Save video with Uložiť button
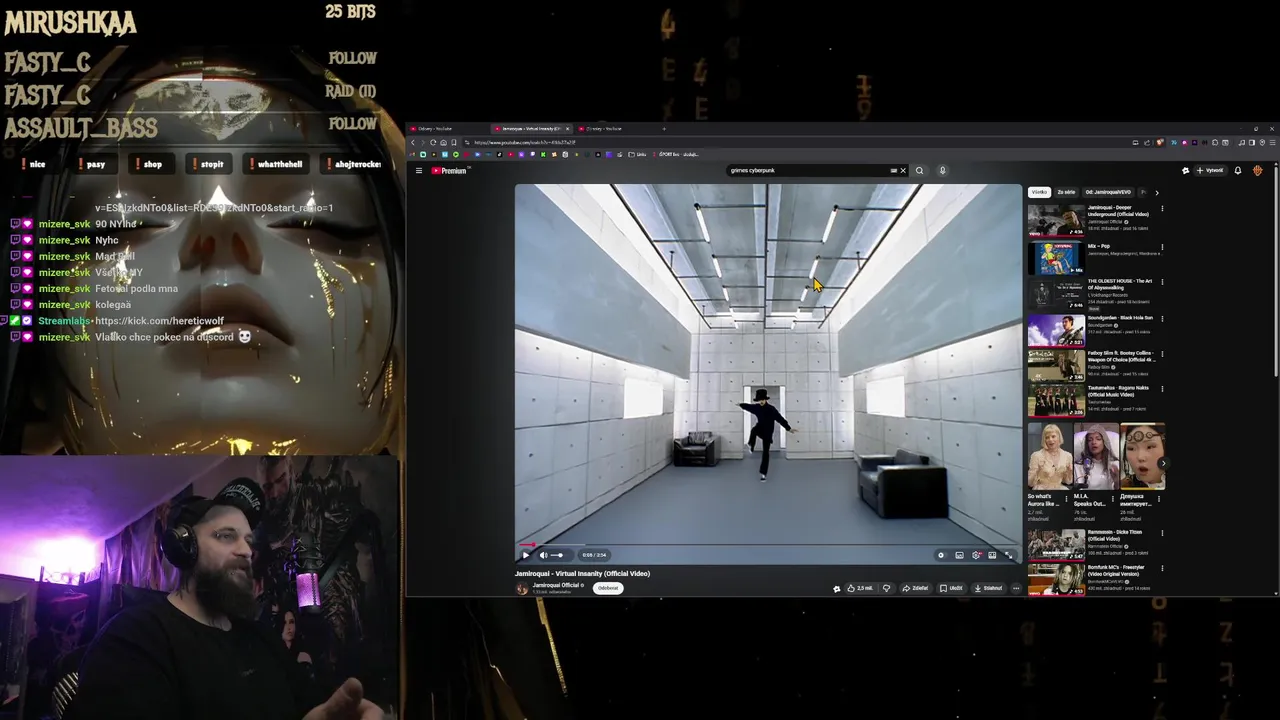Image resolution: width=1280 pixels, height=720 pixels. (x=951, y=588)
